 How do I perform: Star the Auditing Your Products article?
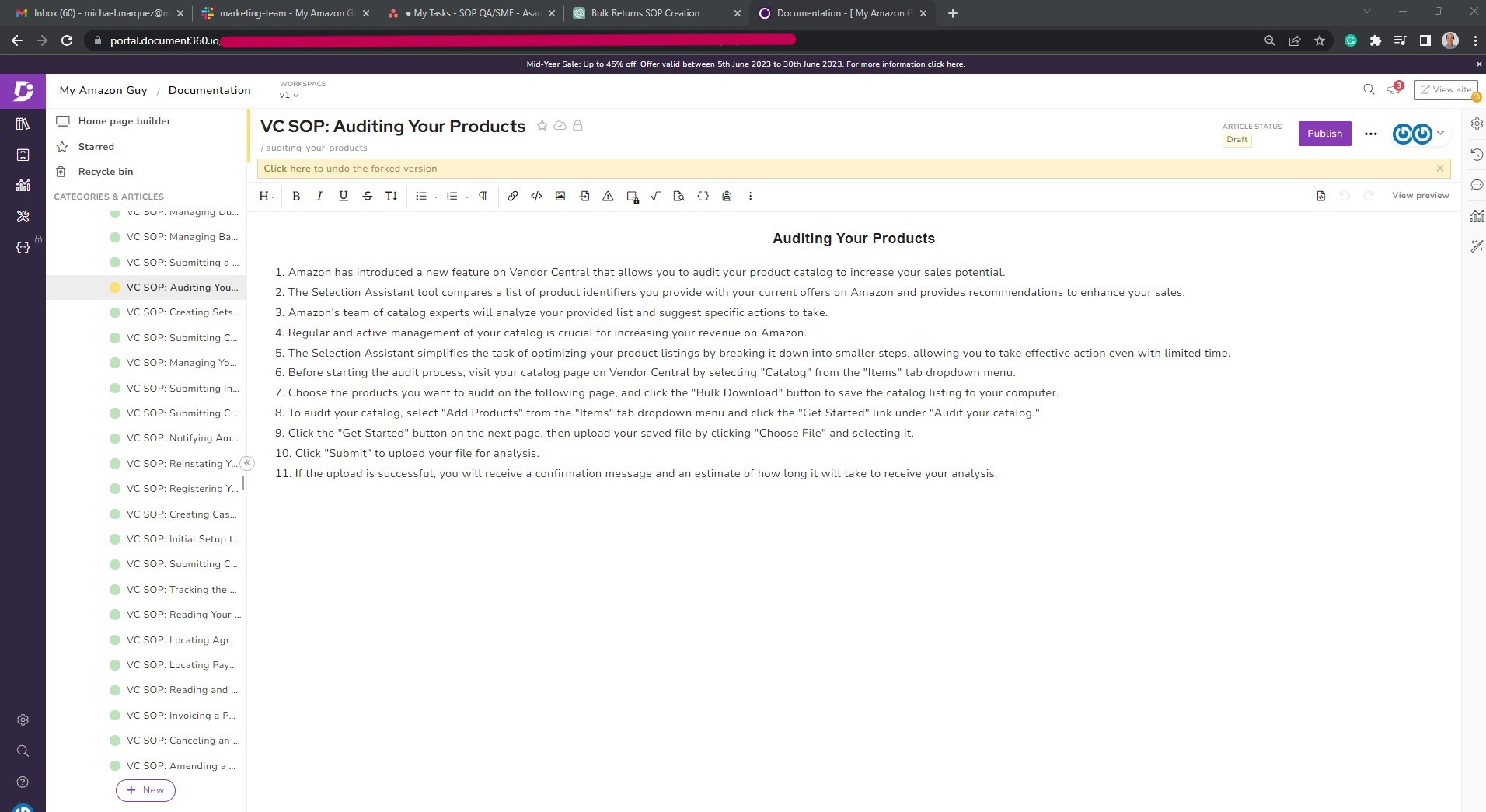click(x=542, y=126)
